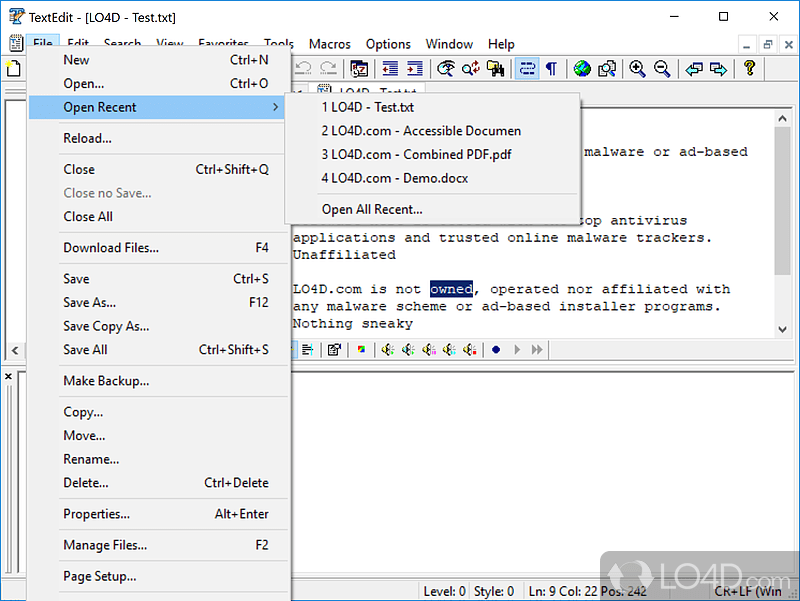Click the speaker icon with pink marker
Viewport: 800px width, 601px height.
[429, 350]
